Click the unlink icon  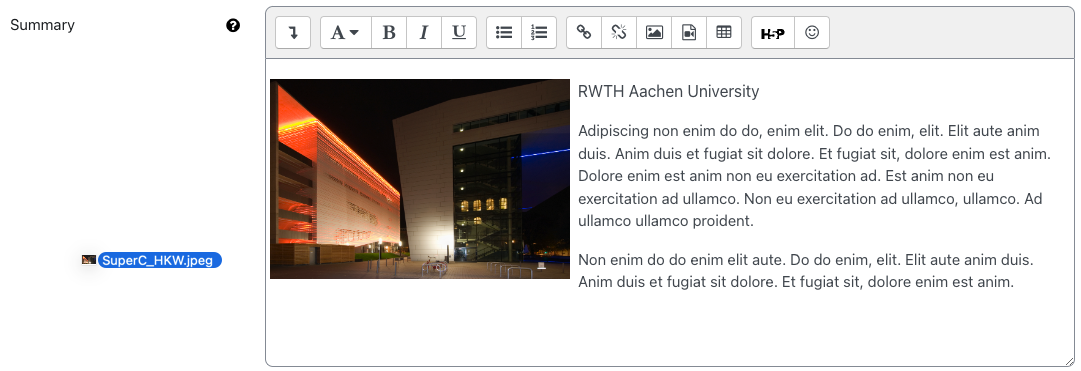619,32
